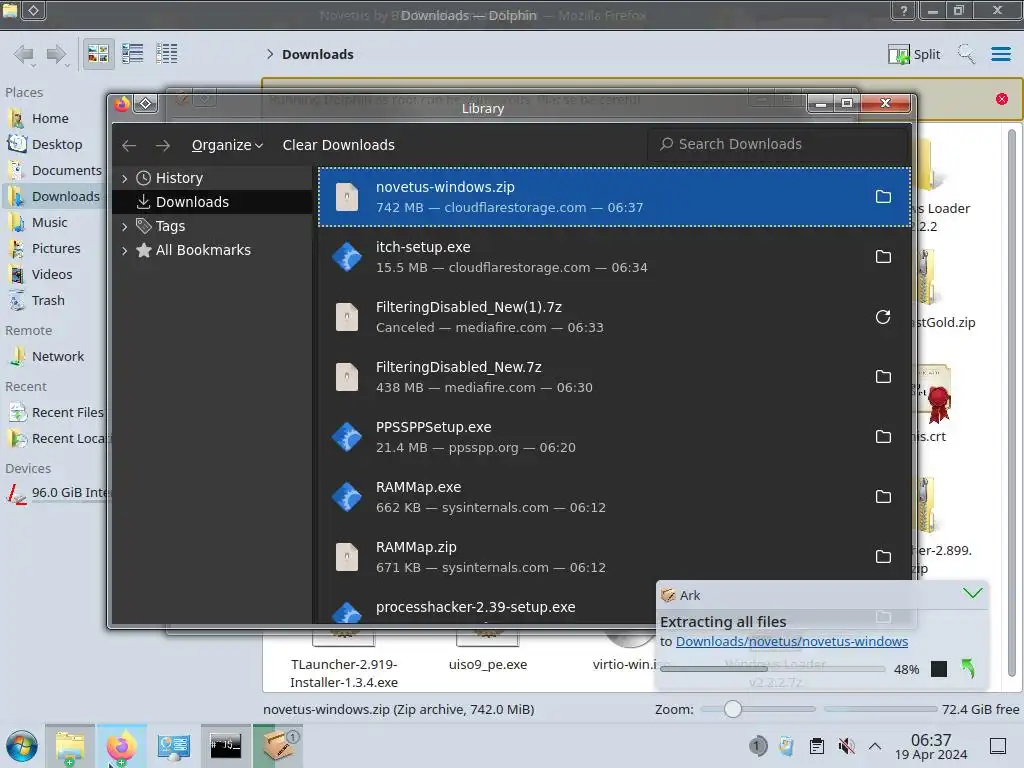This screenshot has height=768, width=1024.
Task: Stop the Ark extraction job
Action: coord(938,669)
